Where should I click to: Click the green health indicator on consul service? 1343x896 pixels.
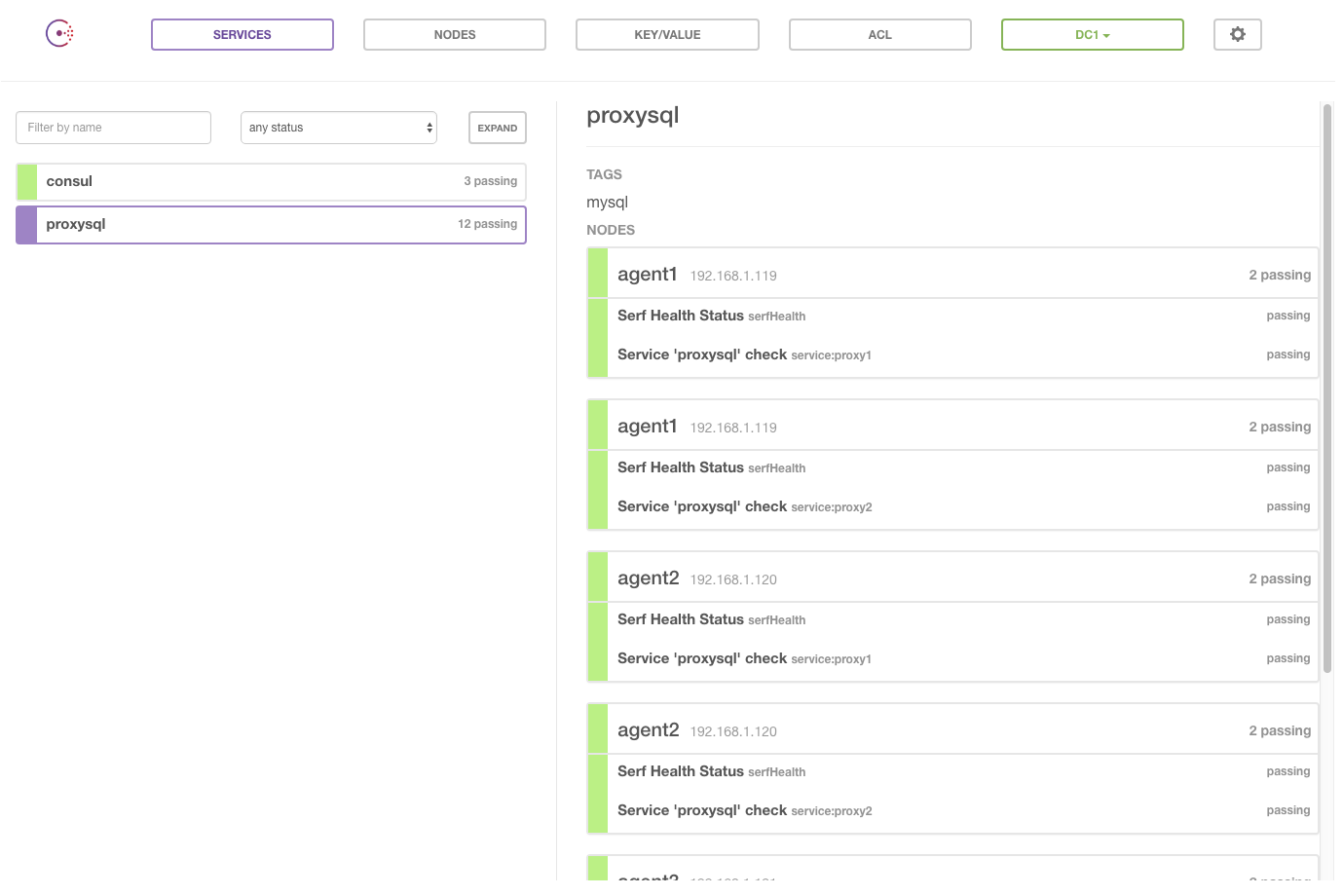[x=25, y=181]
